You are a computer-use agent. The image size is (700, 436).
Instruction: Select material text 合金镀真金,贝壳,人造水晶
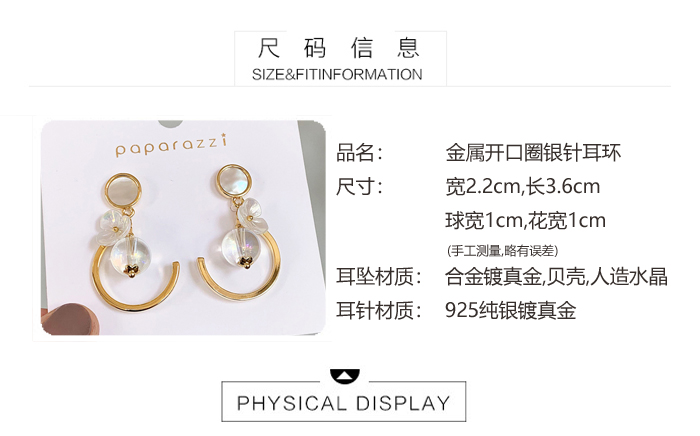click(556, 276)
